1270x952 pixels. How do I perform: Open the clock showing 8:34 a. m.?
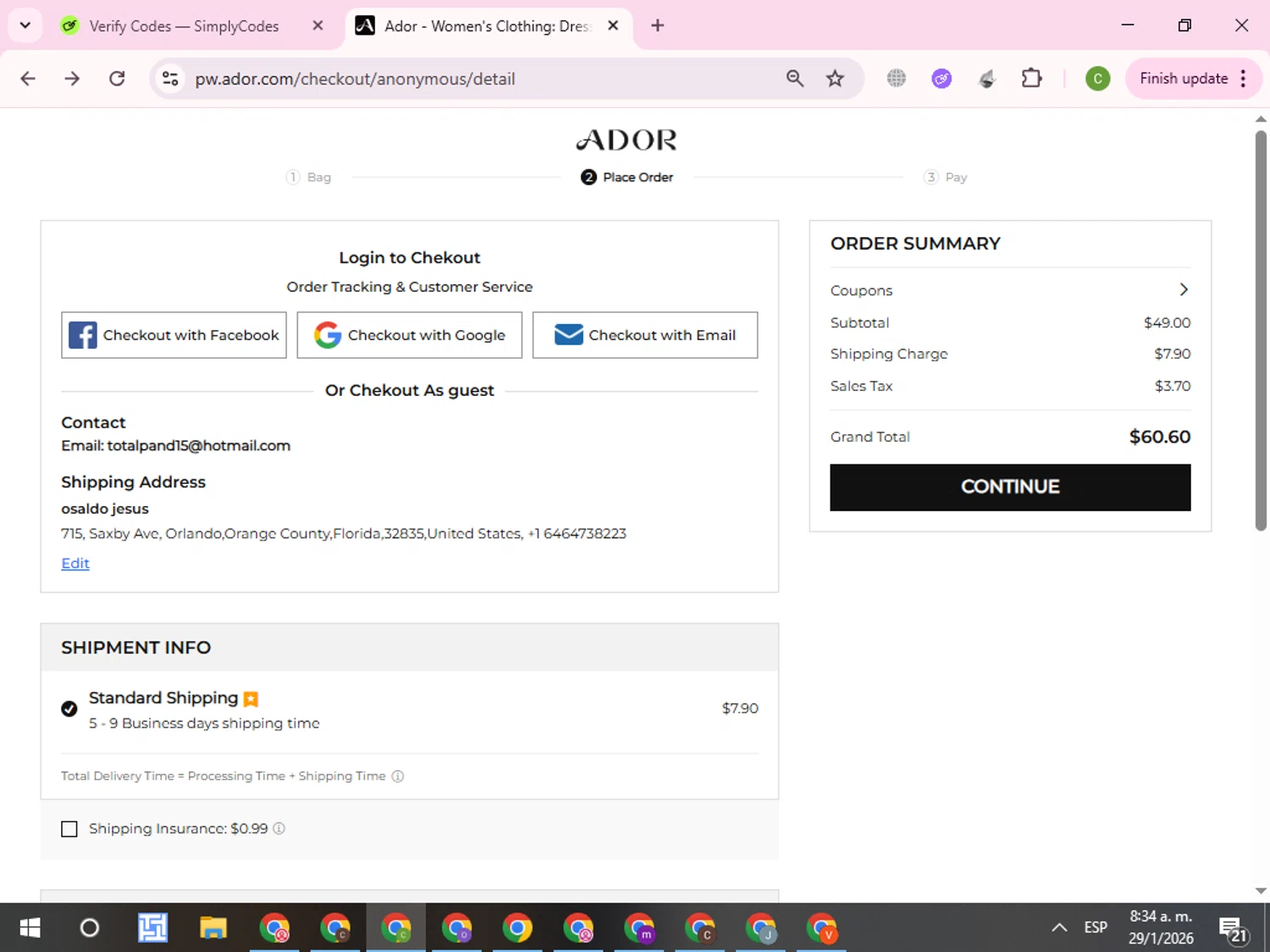[x=1161, y=927]
